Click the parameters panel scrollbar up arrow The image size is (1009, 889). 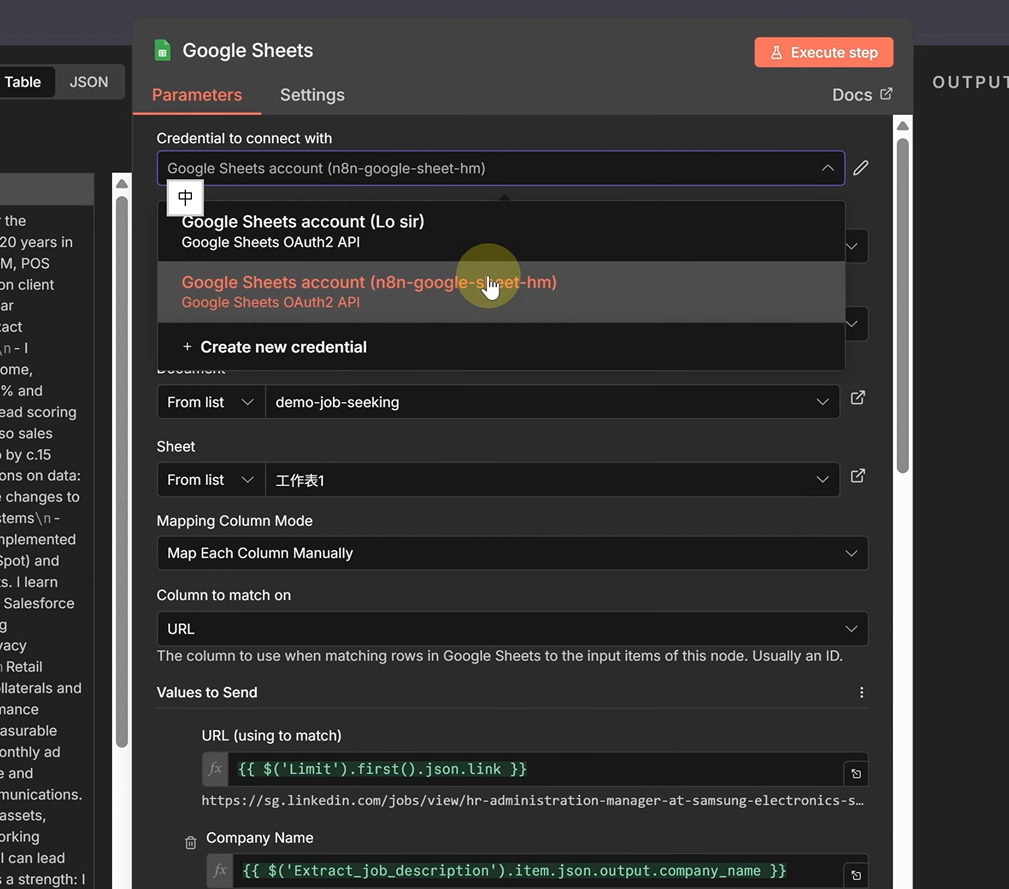(x=902, y=126)
